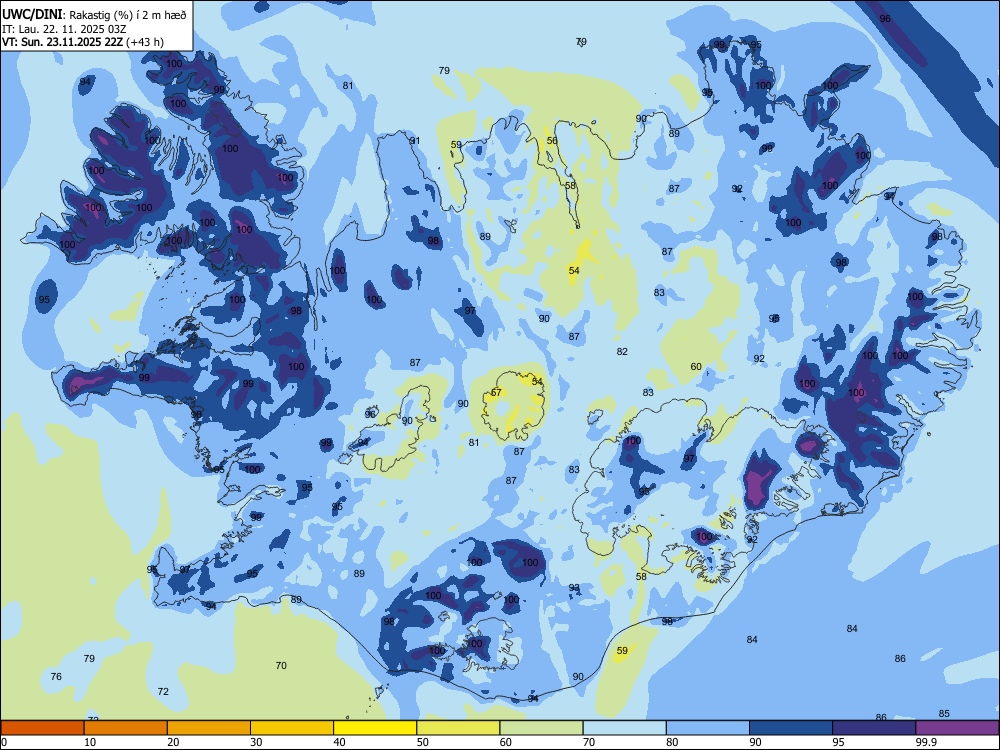Click legend label '50'
The height and width of the screenshot is (750, 1000).
coord(422,742)
